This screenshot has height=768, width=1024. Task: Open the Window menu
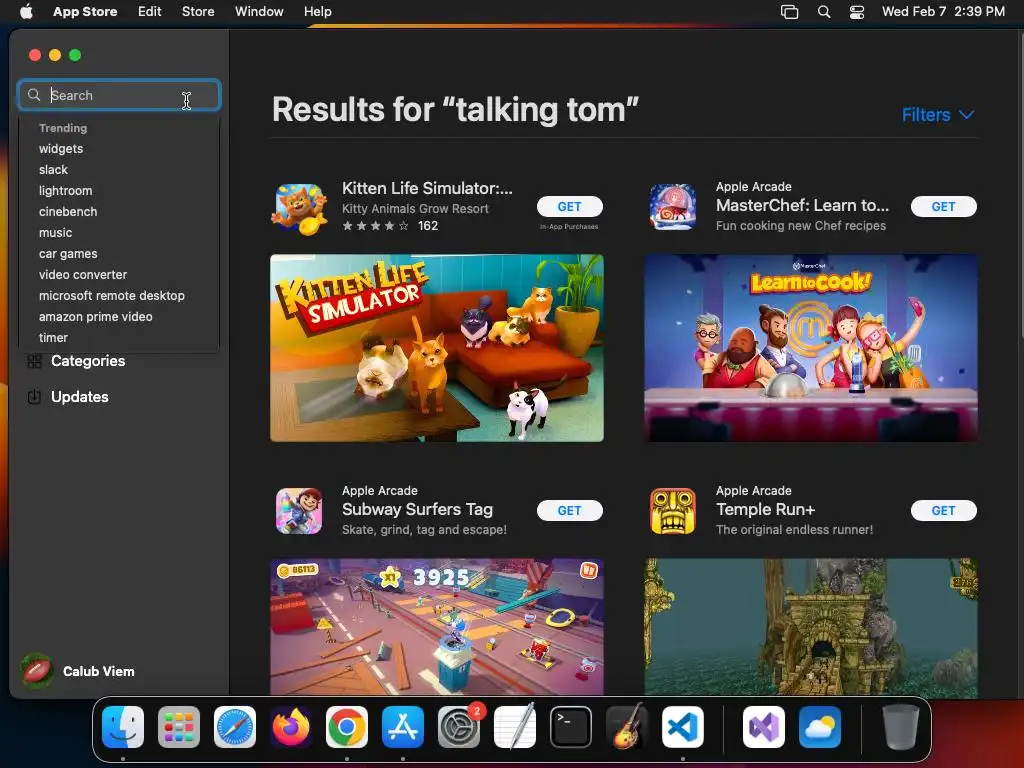(259, 11)
